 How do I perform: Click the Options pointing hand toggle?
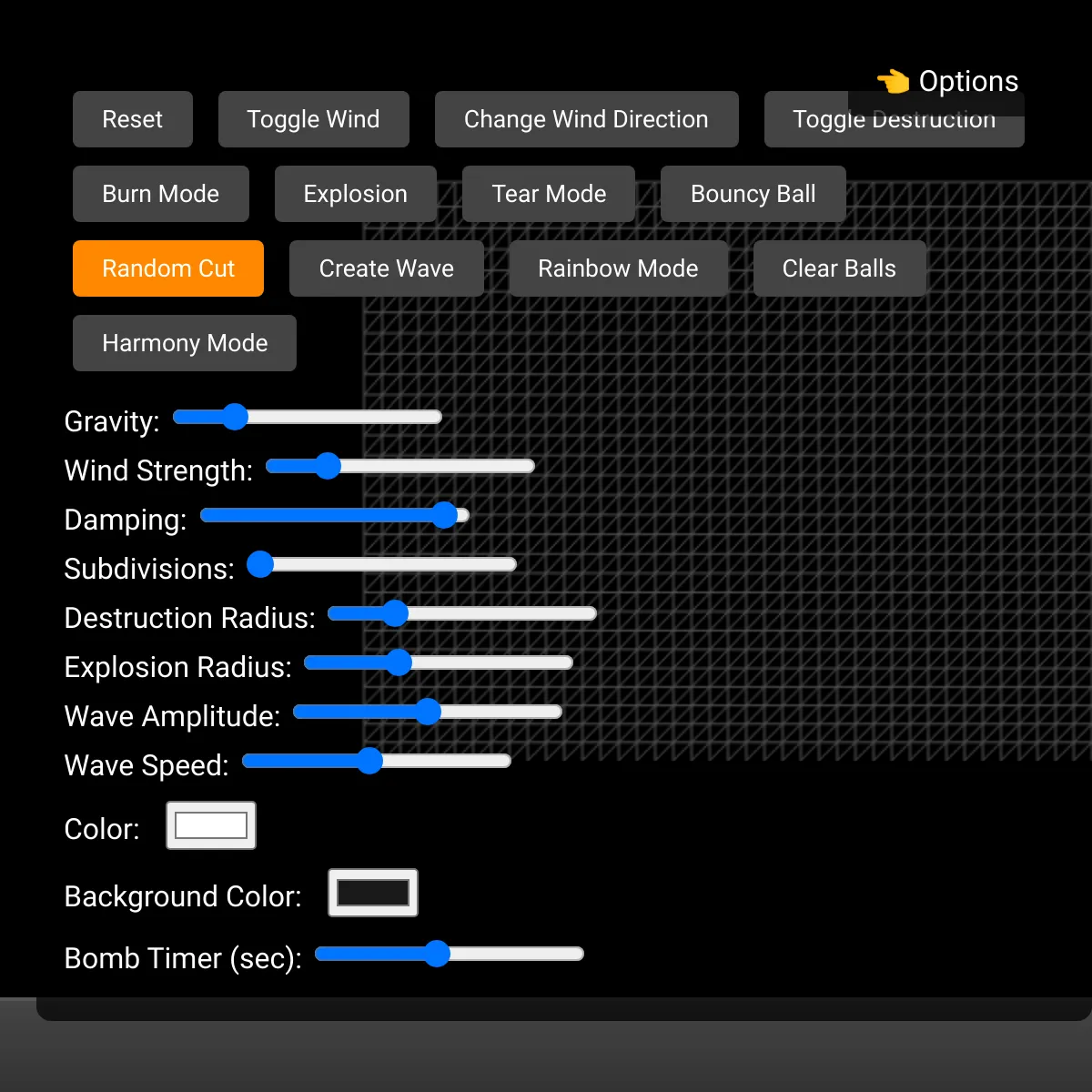[x=946, y=82]
